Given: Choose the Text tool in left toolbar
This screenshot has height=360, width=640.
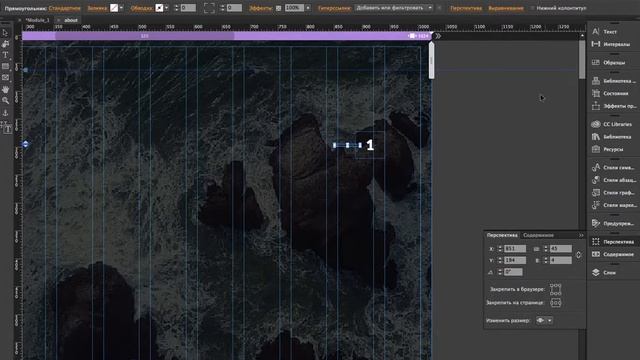Looking at the screenshot, I should coord(5,55).
